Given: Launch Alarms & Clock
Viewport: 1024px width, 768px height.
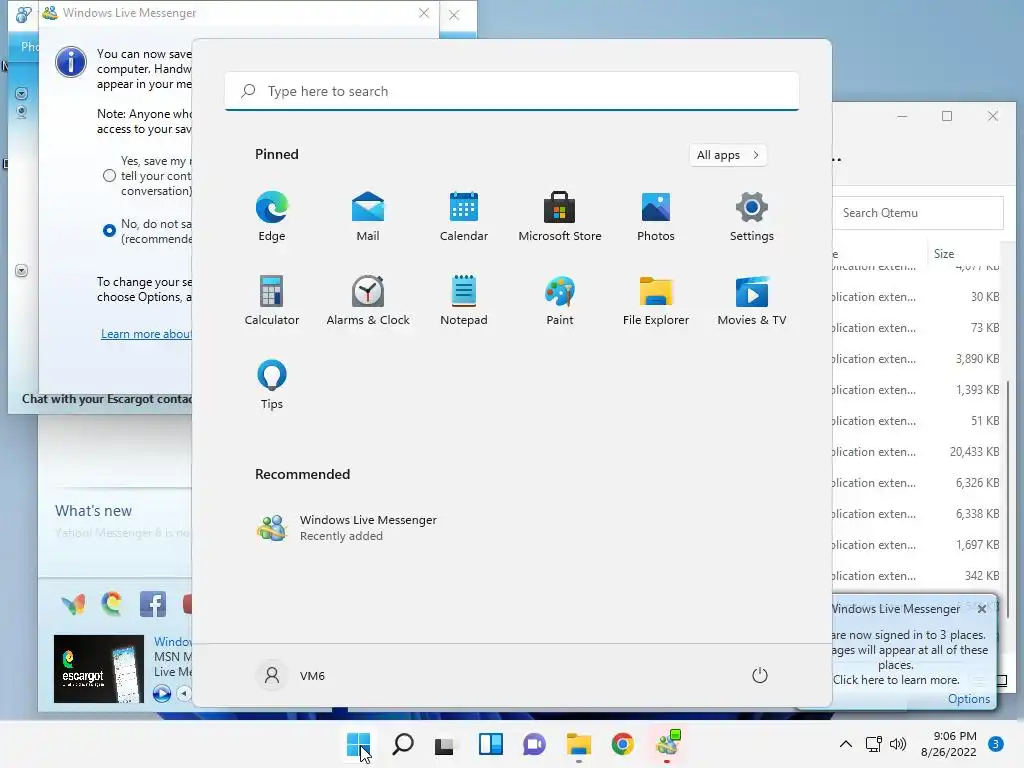Looking at the screenshot, I should click(368, 300).
